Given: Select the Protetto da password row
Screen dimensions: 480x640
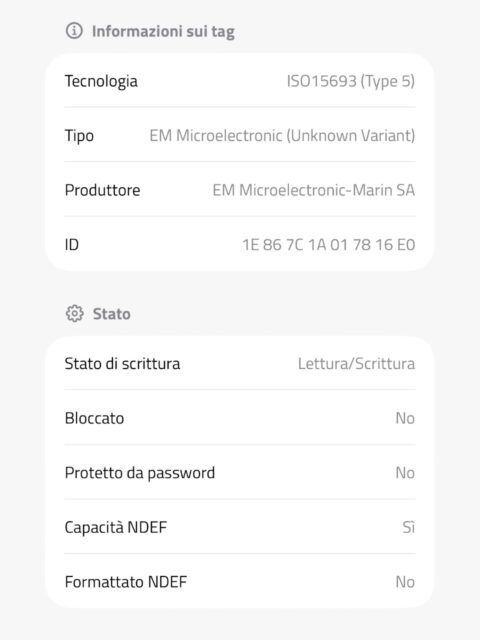Looking at the screenshot, I should click(240, 473).
